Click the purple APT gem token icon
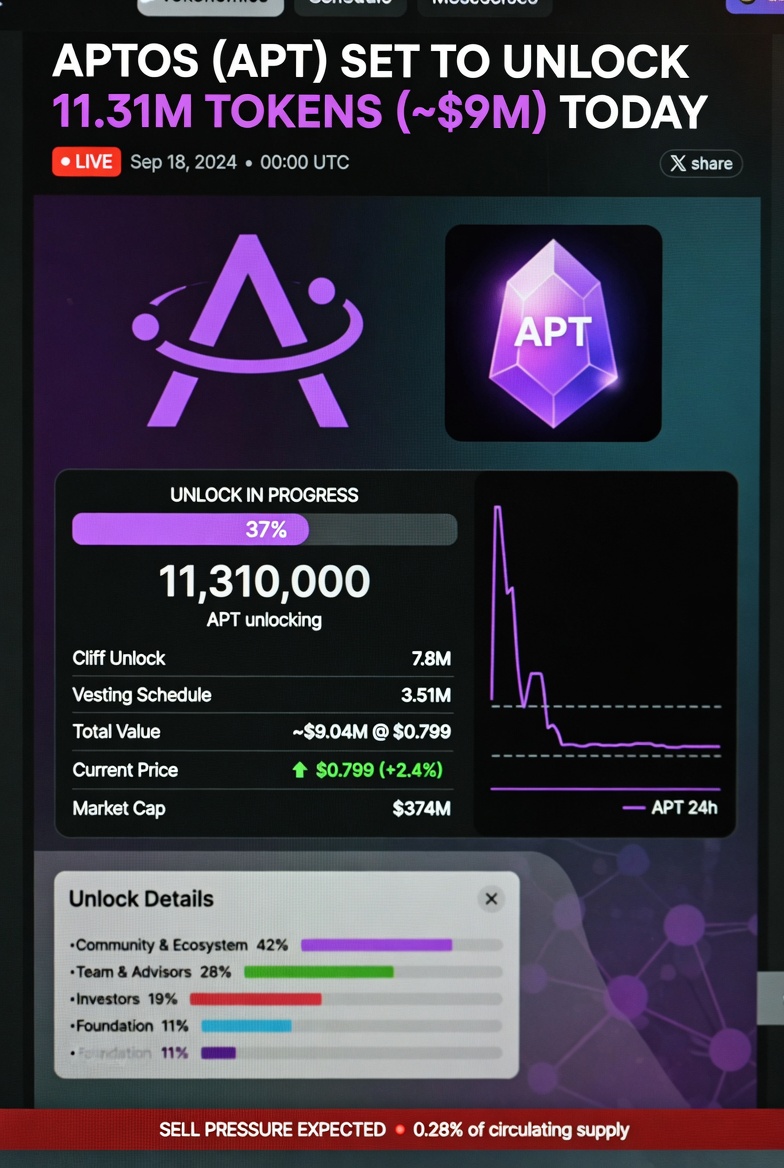Viewport: 784px width, 1168px height. pos(553,333)
